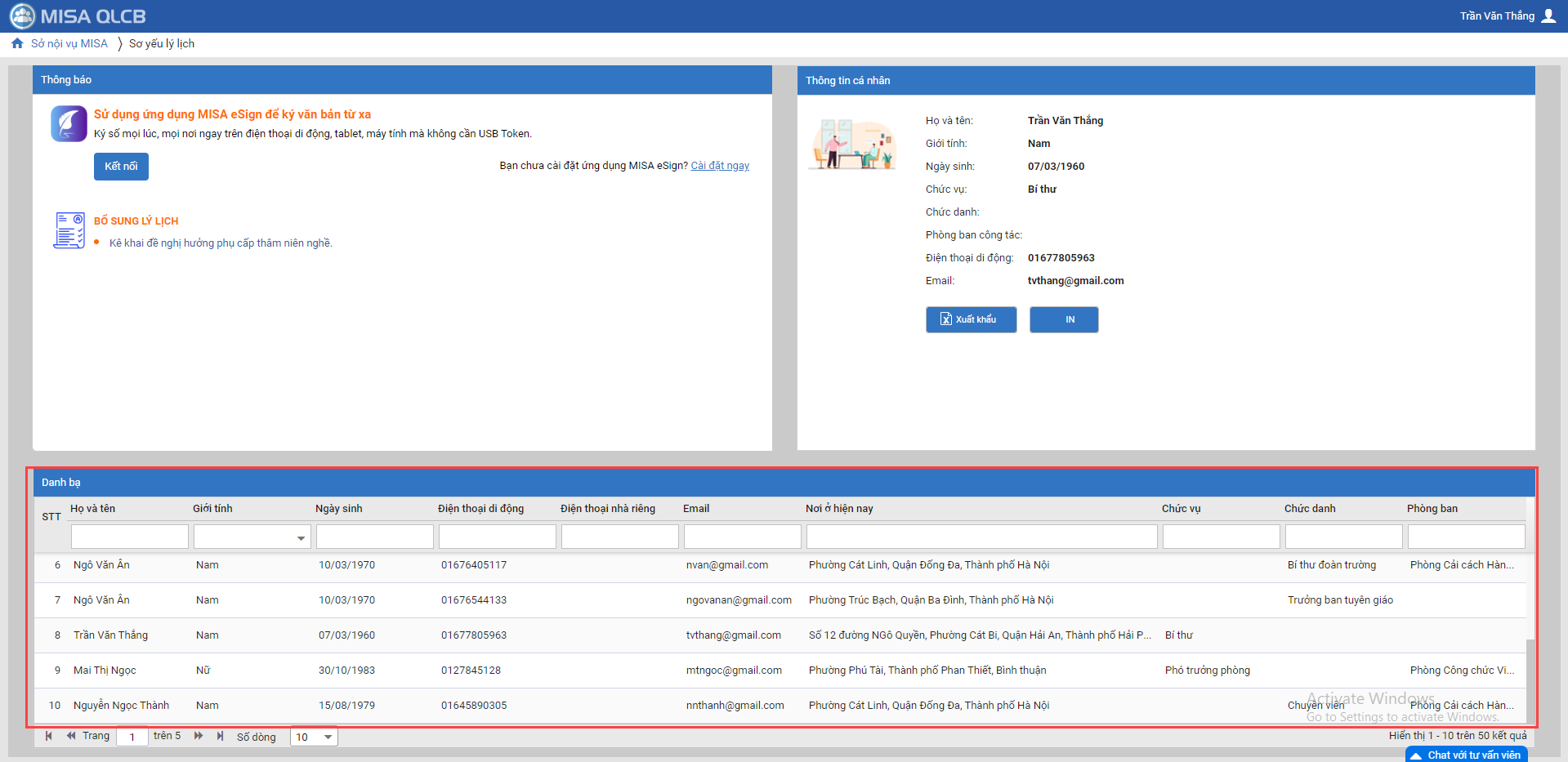Export profile with Xuất khẩu button

971,319
